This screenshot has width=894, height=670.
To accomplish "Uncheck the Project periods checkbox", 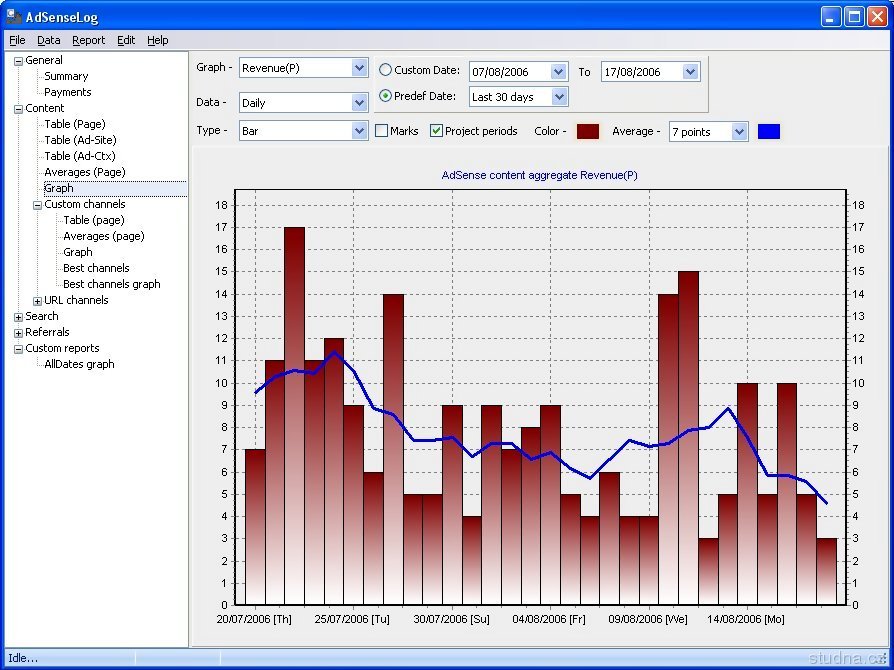I will (x=437, y=131).
